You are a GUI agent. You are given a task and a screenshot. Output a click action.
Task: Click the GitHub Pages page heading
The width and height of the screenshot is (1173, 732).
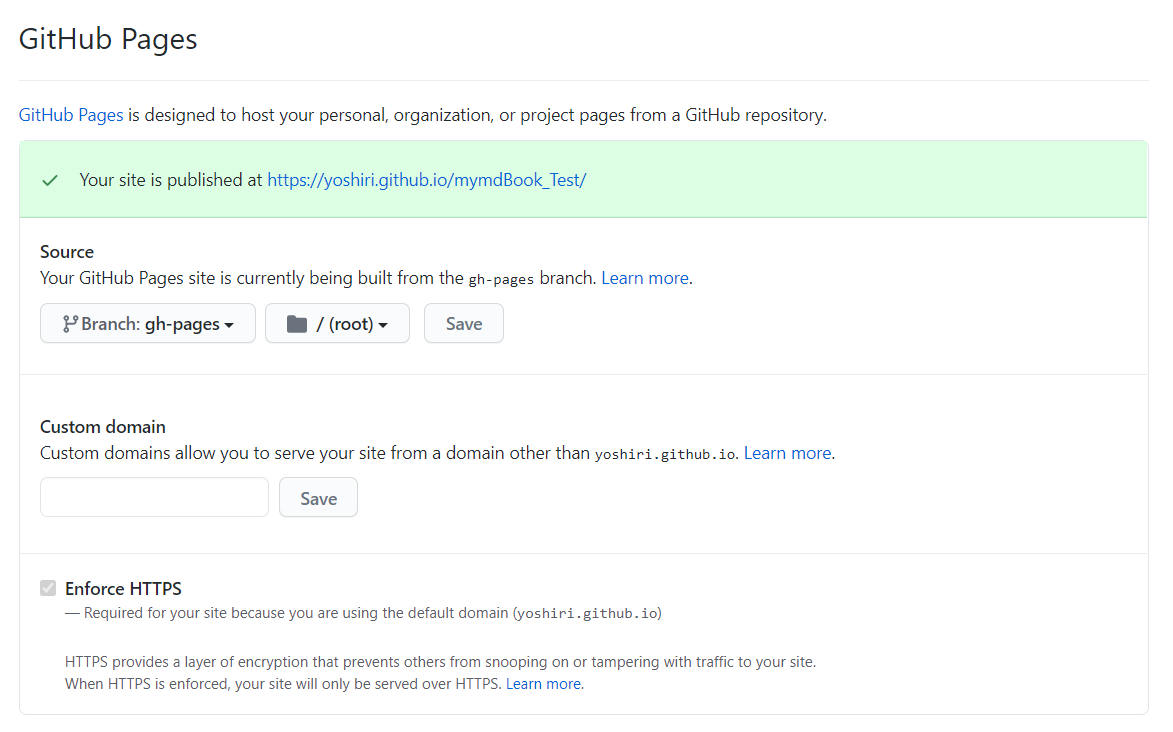[x=108, y=39]
